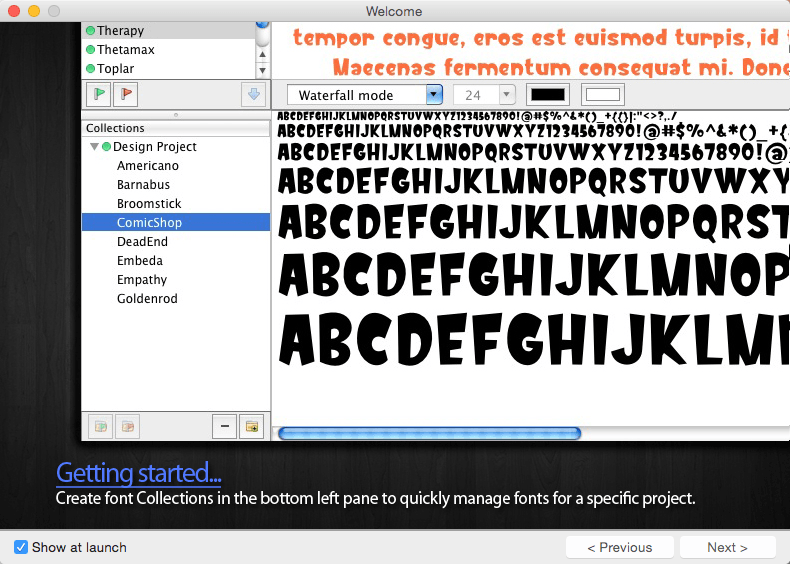790x564 pixels.
Task: Open the white background color swatch
Action: pos(603,95)
